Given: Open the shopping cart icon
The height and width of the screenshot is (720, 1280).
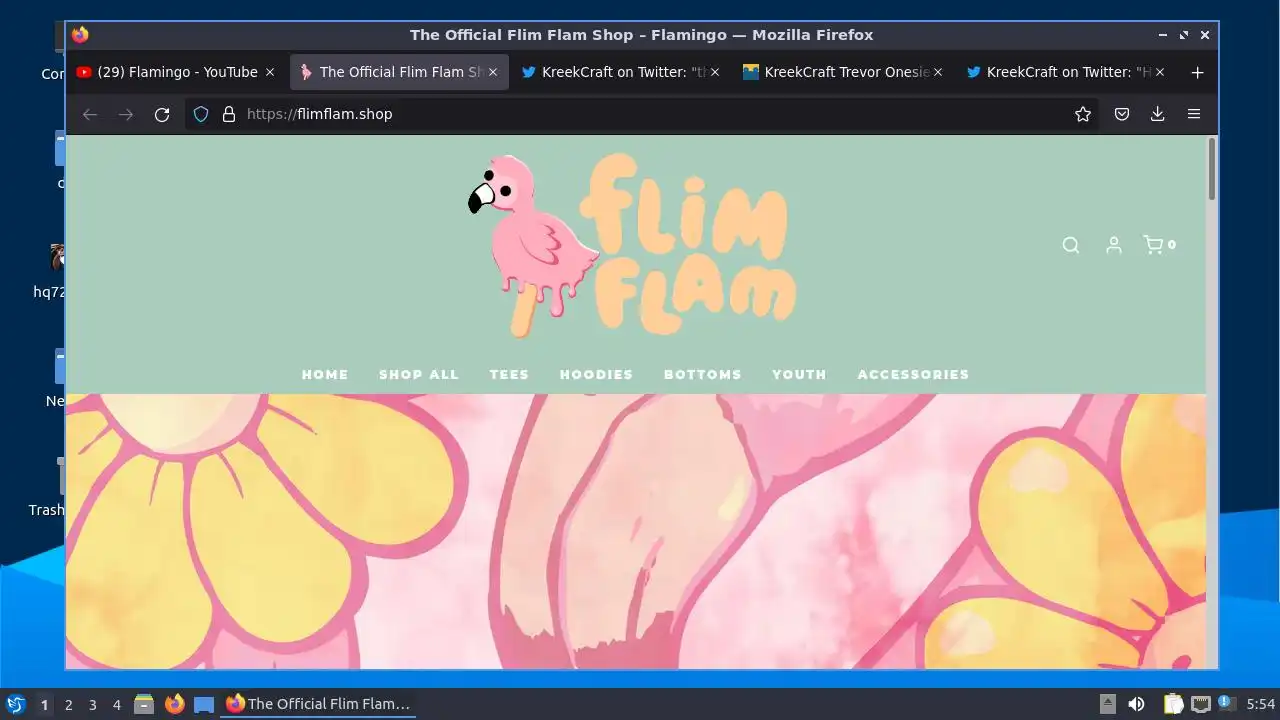Looking at the screenshot, I should [x=1159, y=245].
